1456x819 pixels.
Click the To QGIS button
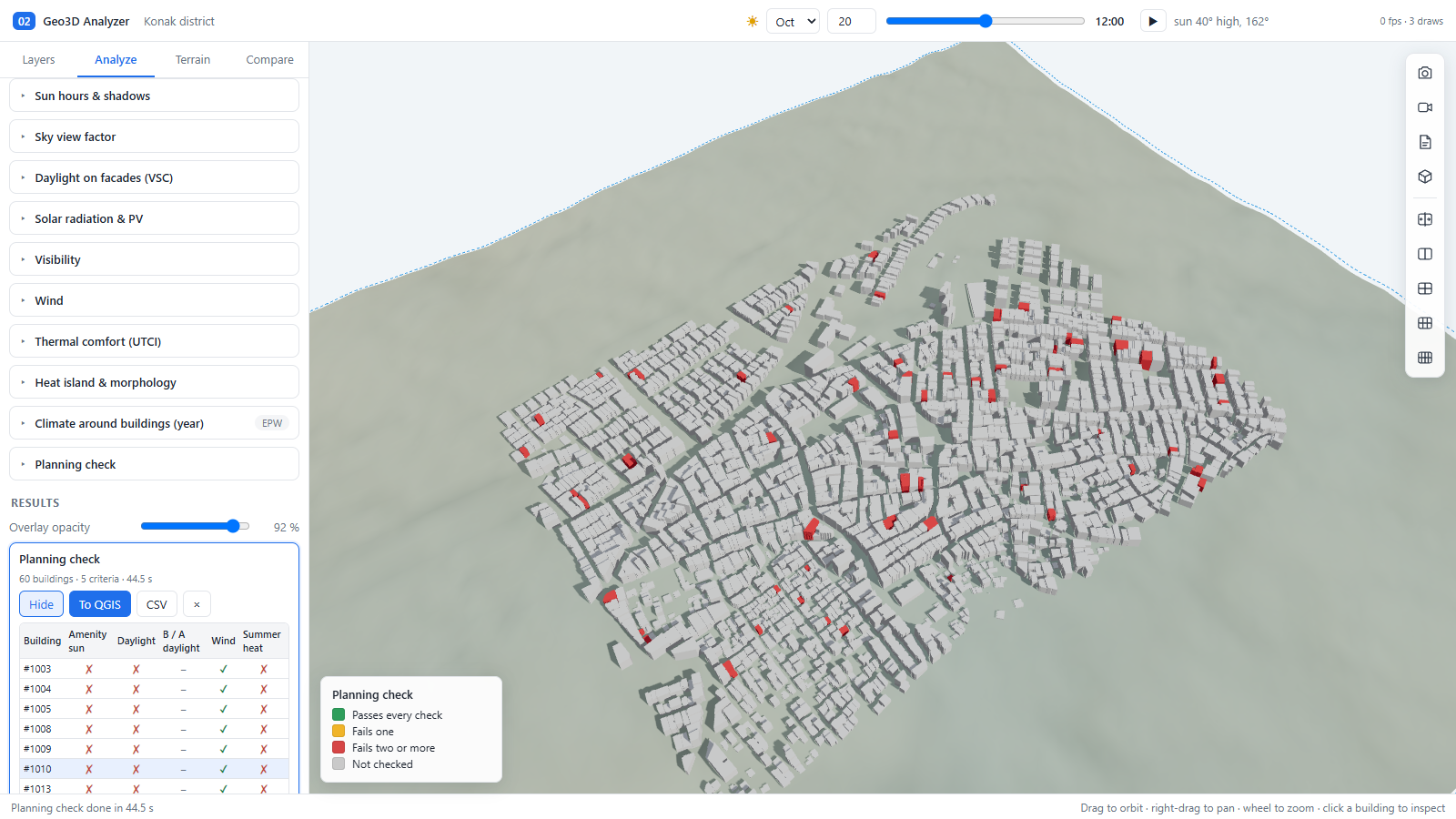[x=100, y=604]
